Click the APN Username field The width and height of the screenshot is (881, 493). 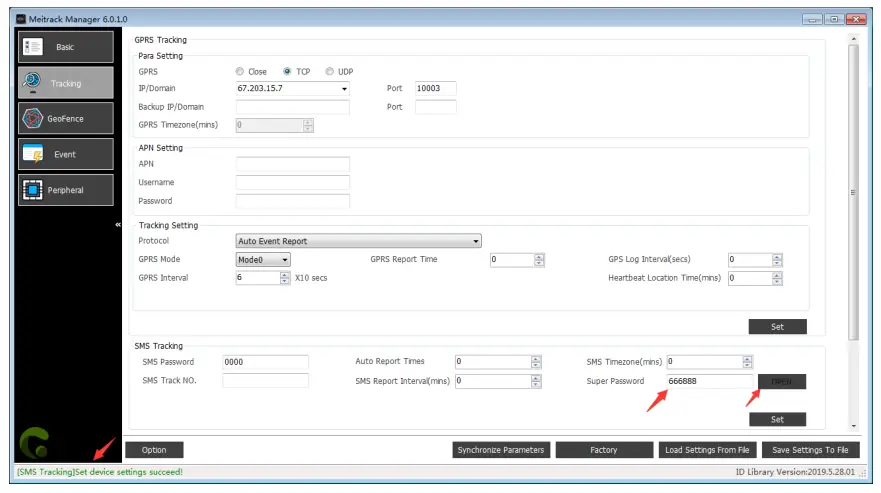point(293,182)
